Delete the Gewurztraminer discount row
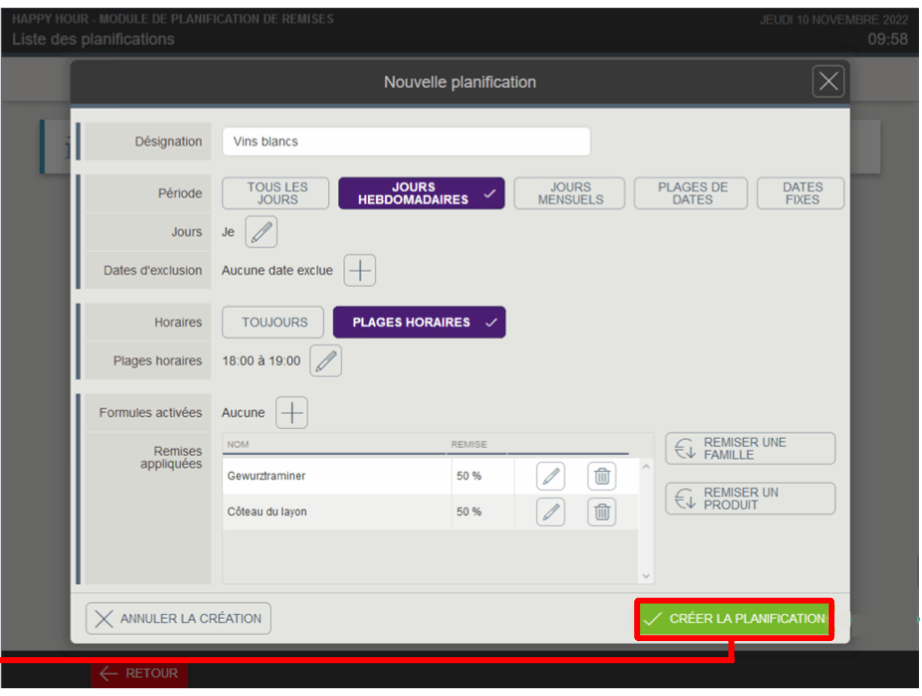 [x=602, y=476]
